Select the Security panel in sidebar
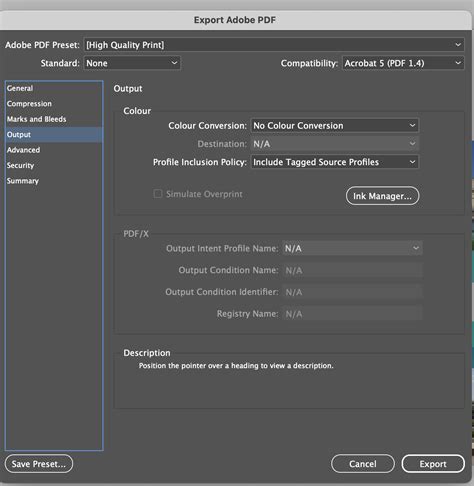474x486 pixels. pyautogui.click(x=54, y=165)
